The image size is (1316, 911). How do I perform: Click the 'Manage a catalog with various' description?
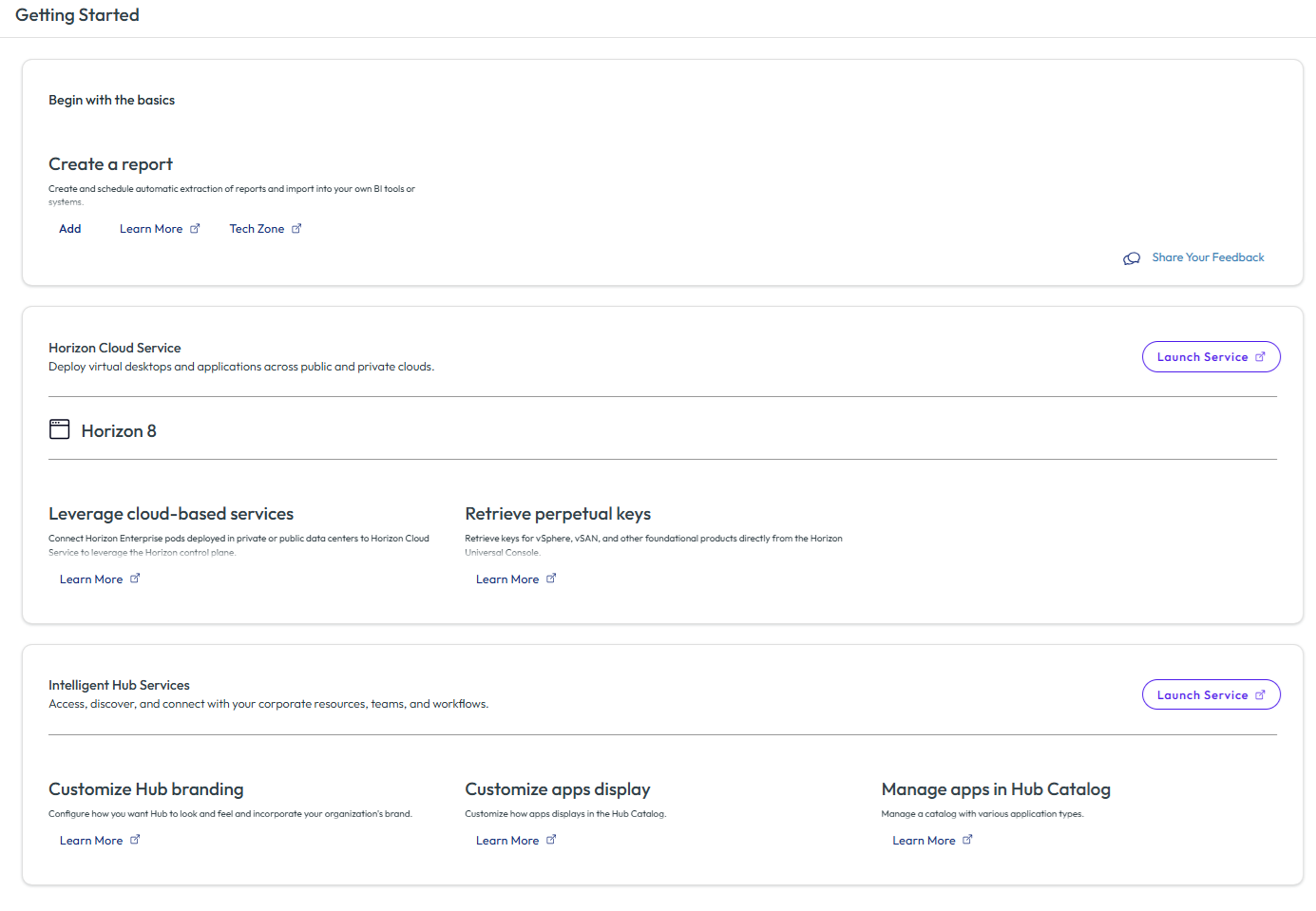coord(982,814)
